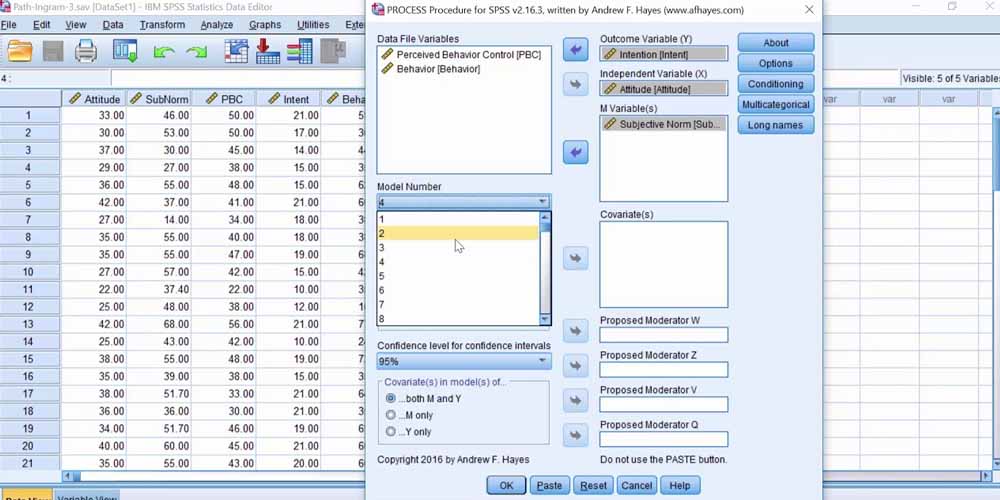Viewport: 1000px width, 500px height.
Task: Click the Attitude column header in Data Editor
Action: (x=94, y=99)
